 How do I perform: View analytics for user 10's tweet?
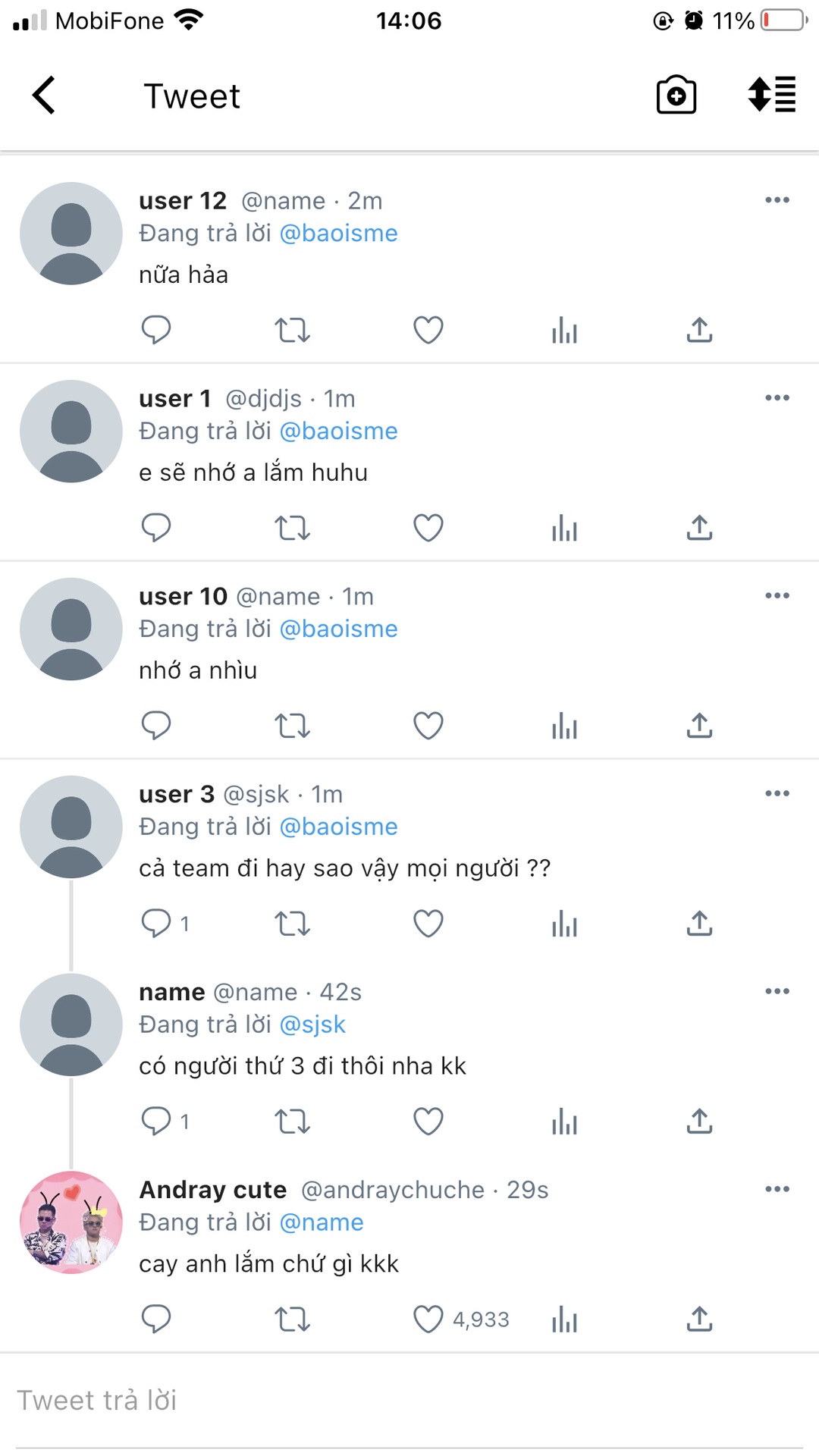[565, 726]
